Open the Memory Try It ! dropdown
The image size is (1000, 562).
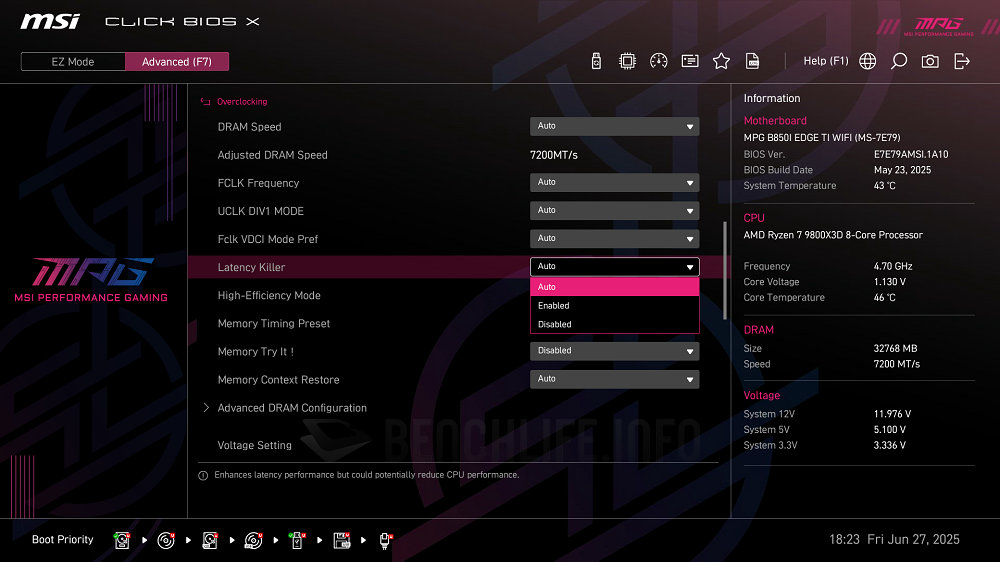pos(614,351)
